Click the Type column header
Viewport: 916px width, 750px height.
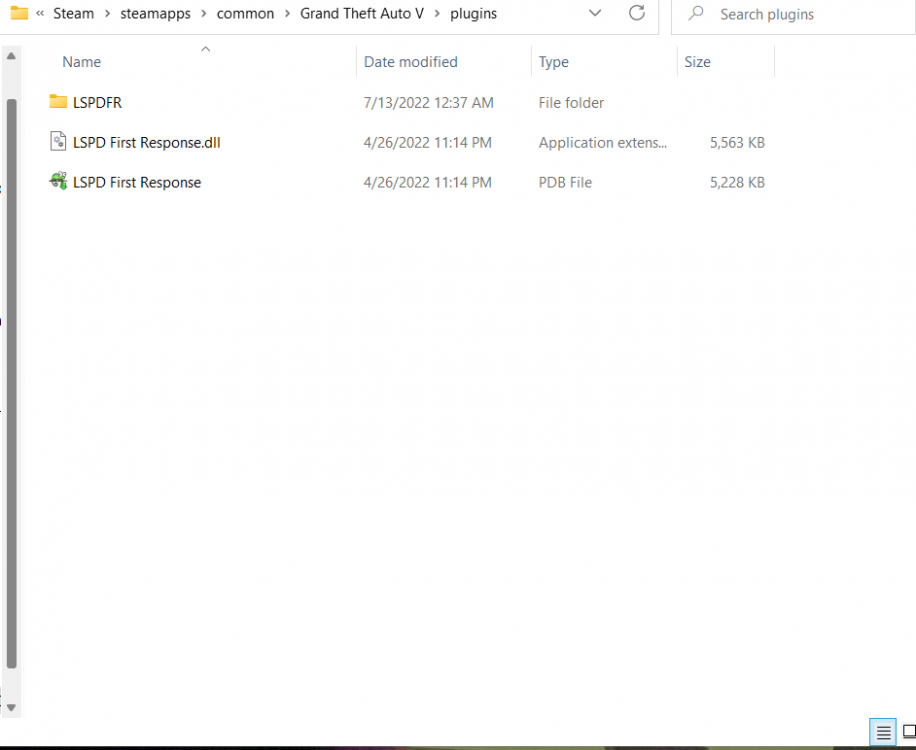[x=553, y=61]
